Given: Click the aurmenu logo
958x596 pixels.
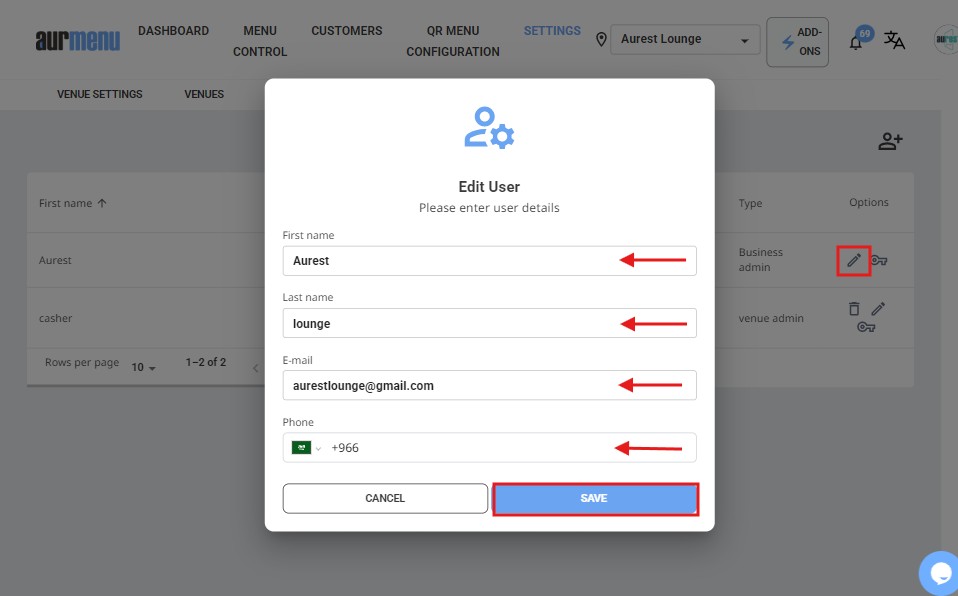Looking at the screenshot, I should (x=77, y=41).
